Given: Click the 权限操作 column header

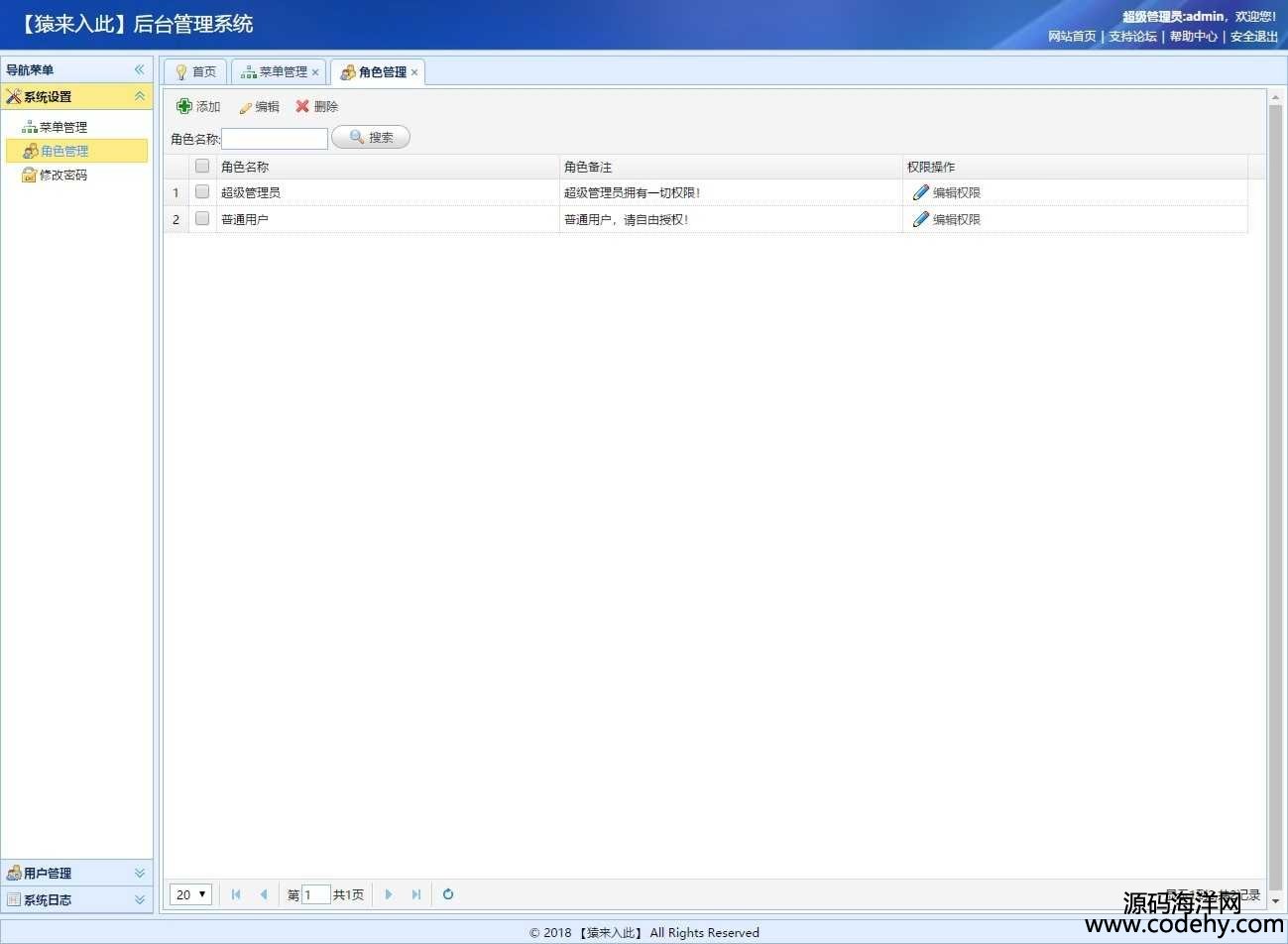Looking at the screenshot, I should [1075, 167].
